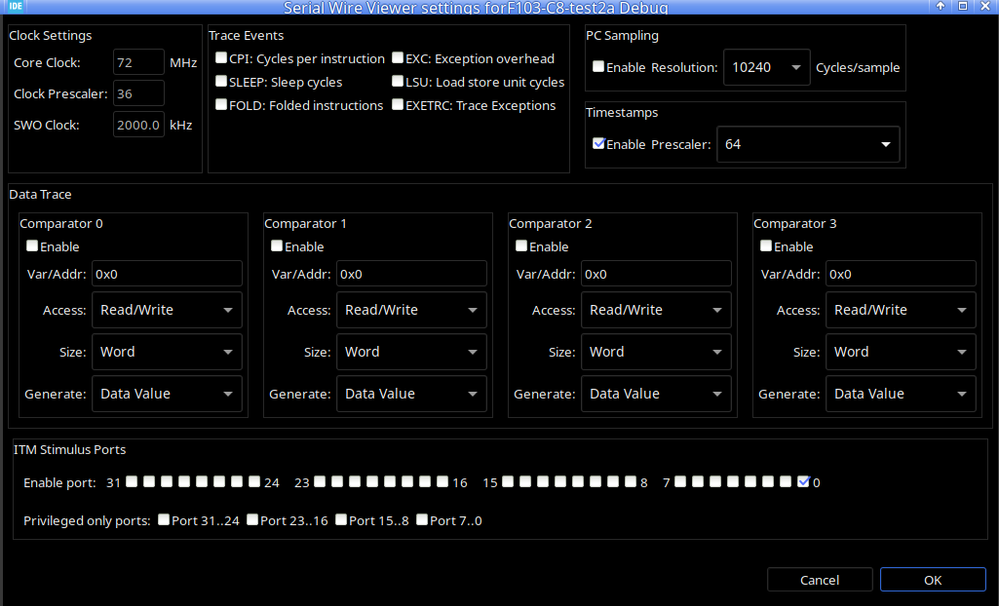999x606 pixels.
Task: Enable Comparator 1 checkbox
Action: 277,246
